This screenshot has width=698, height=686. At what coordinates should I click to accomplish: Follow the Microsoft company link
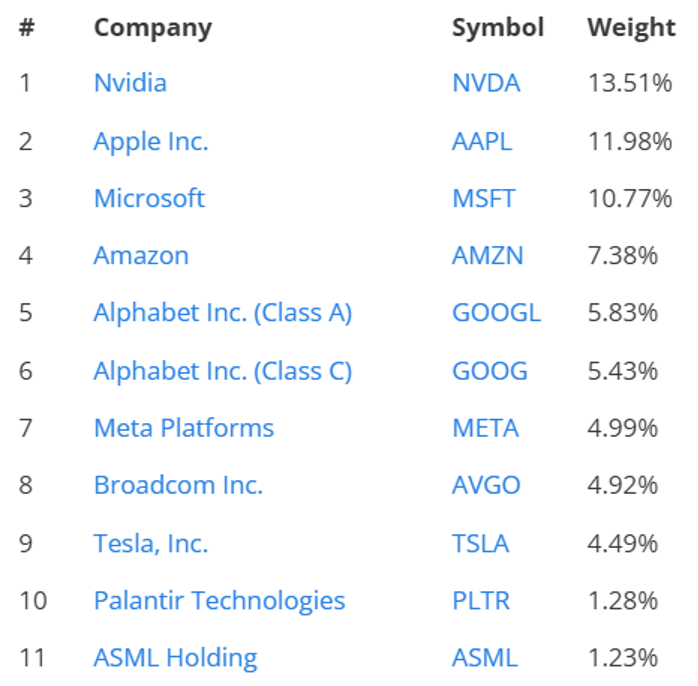point(149,198)
